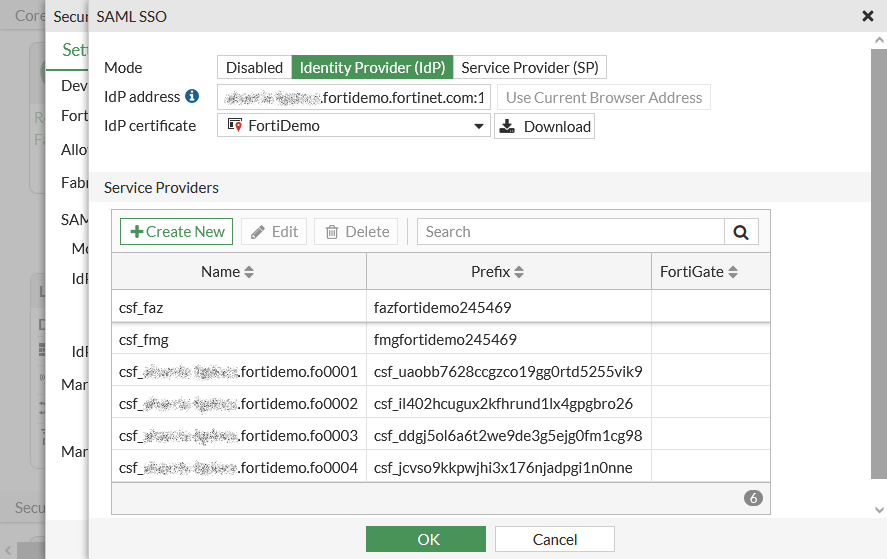Select Identity Provider (IdP) mode
The height and width of the screenshot is (559, 887).
[372, 68]
